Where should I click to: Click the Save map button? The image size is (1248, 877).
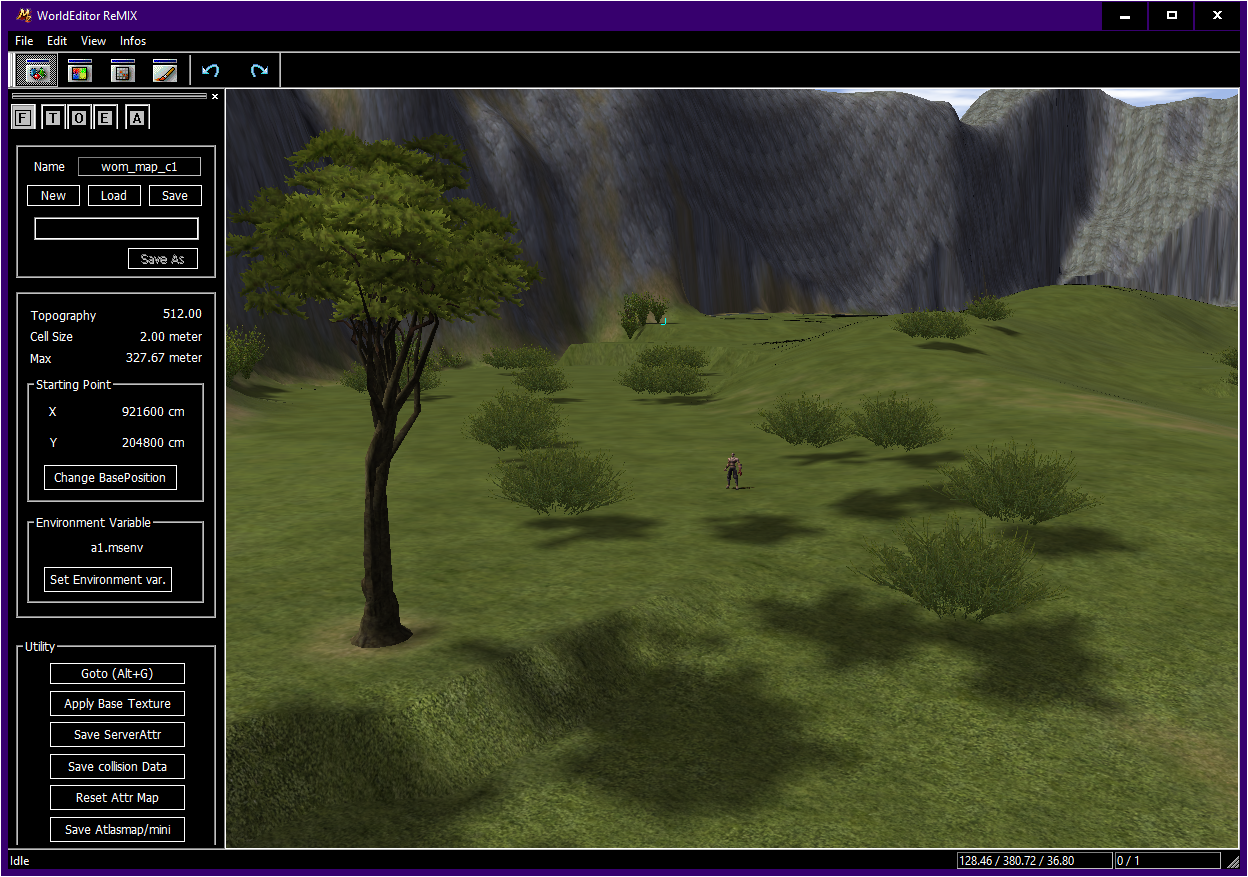coord(175,196)
